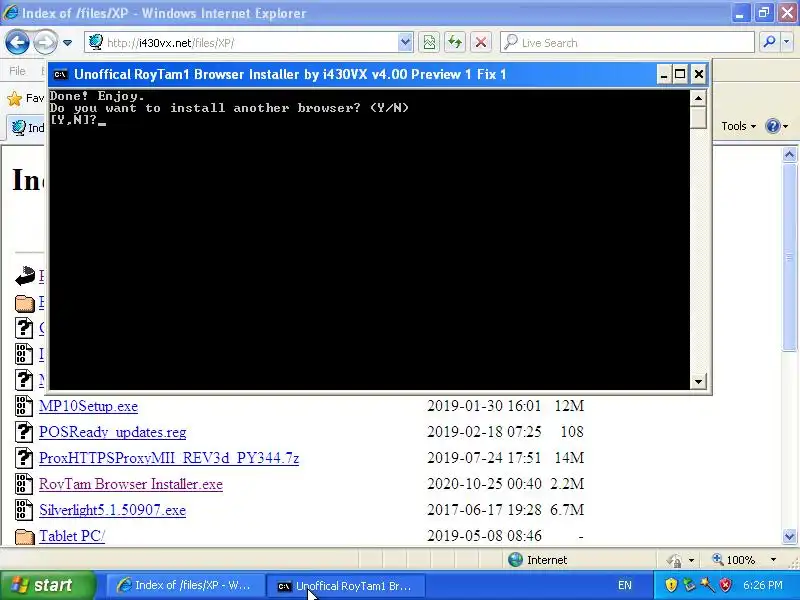
Task: Click the binary icon beside Silverlight5.1.50907.exe
Action: click(23, 510)
